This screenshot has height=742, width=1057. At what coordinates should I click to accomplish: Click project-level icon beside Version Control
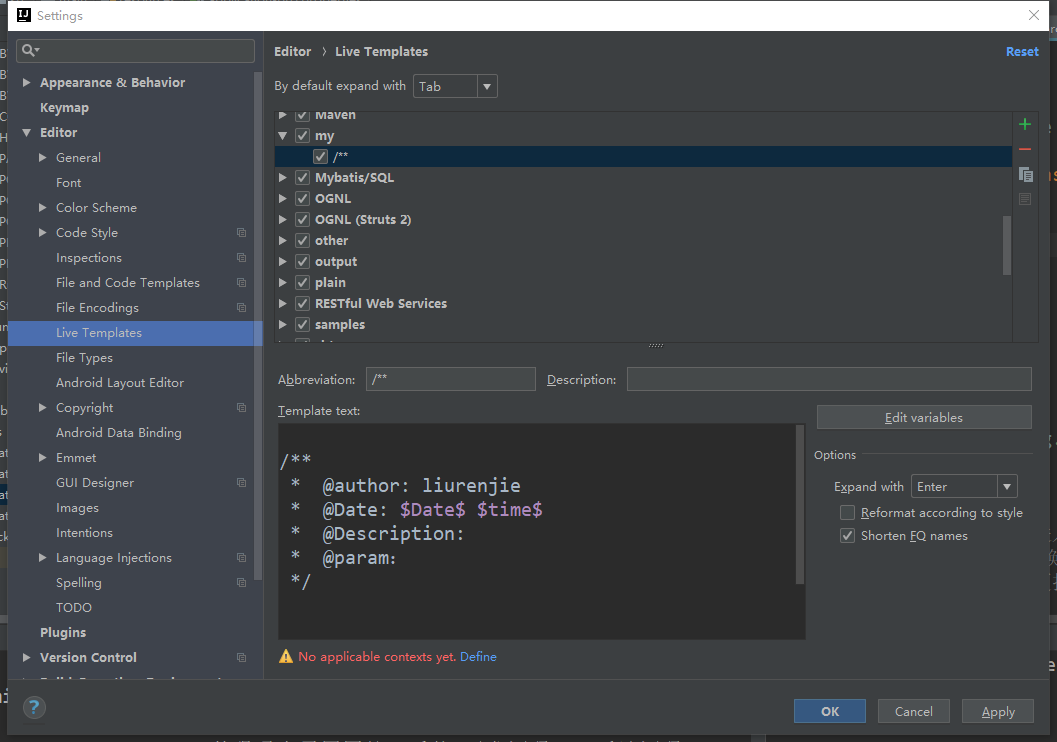(241, 657)
